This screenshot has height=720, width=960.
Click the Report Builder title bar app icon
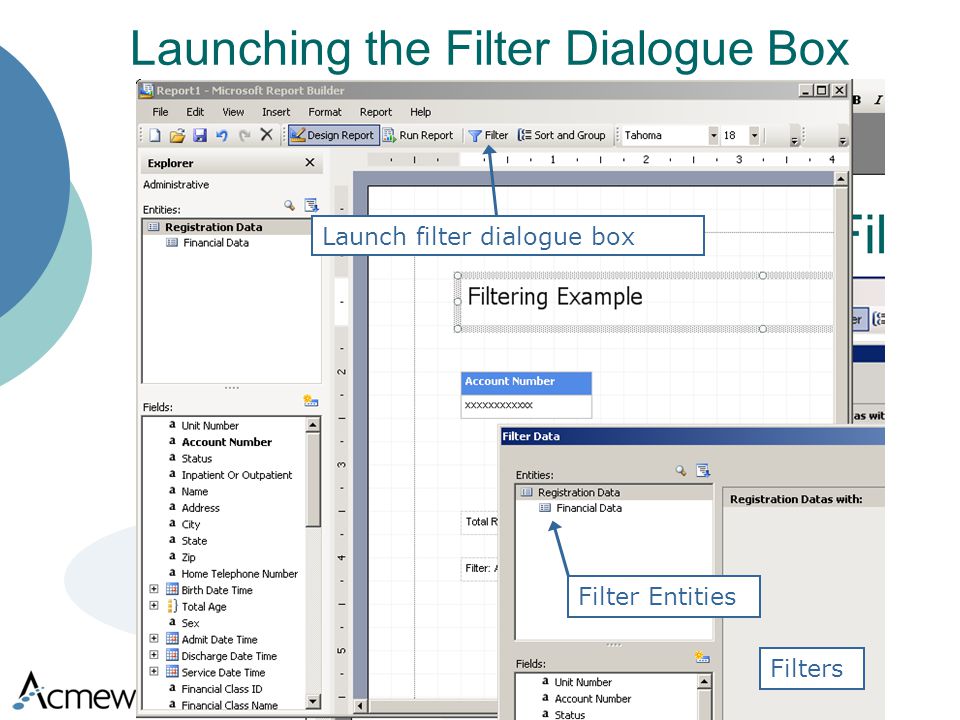coord(146,91)
